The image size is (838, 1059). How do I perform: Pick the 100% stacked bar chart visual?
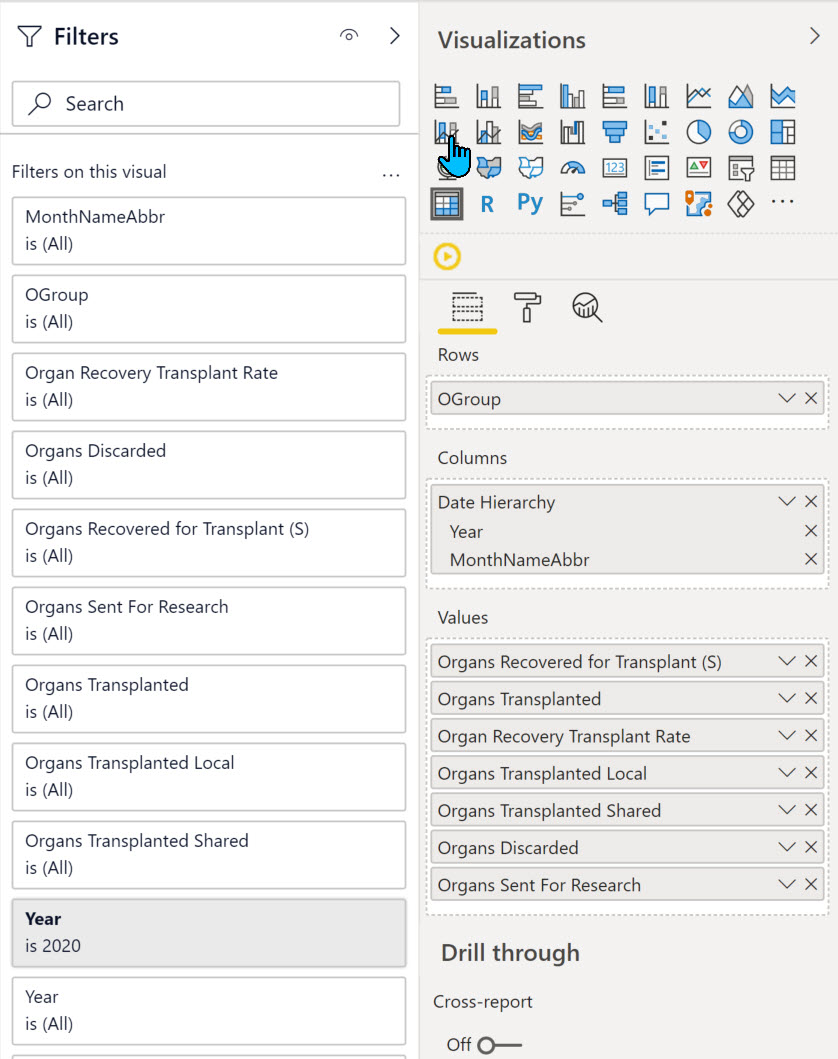614,97
